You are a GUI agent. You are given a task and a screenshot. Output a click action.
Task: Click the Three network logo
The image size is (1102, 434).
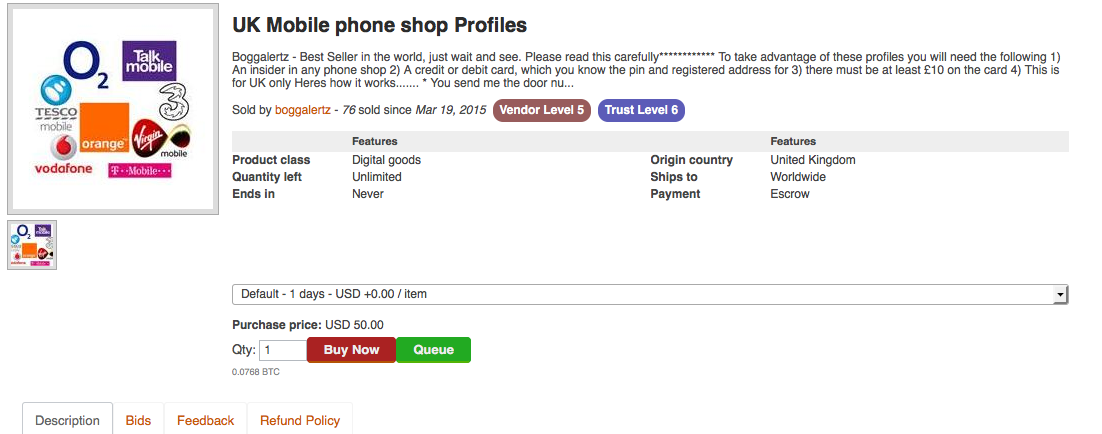(174, 101)
